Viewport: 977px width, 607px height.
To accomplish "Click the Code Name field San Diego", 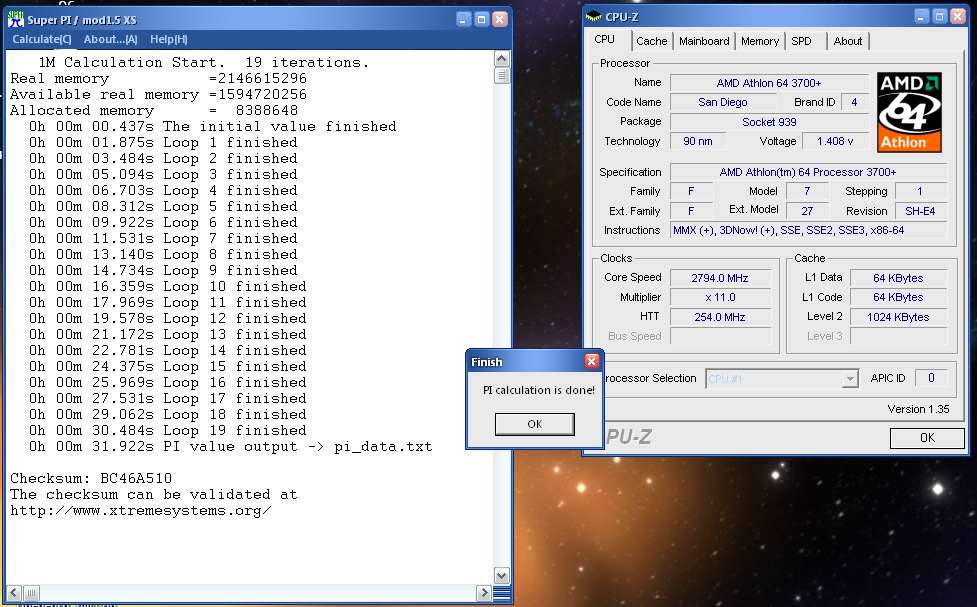I will coord(723,102).
